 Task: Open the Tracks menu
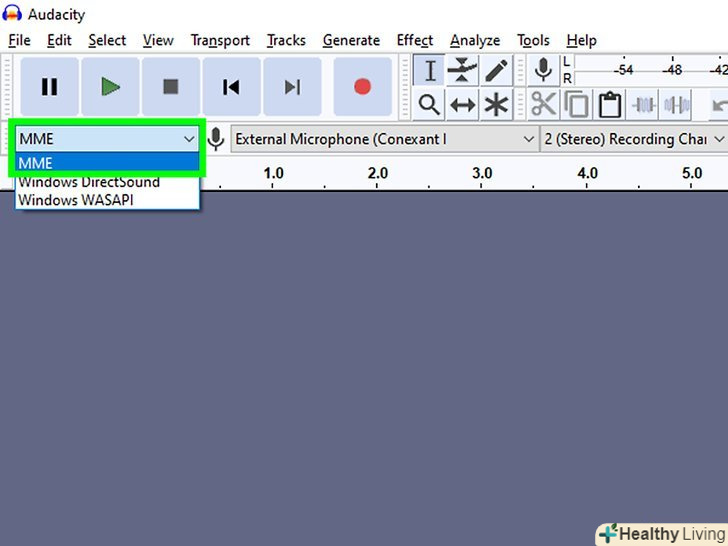coord(286,40)
